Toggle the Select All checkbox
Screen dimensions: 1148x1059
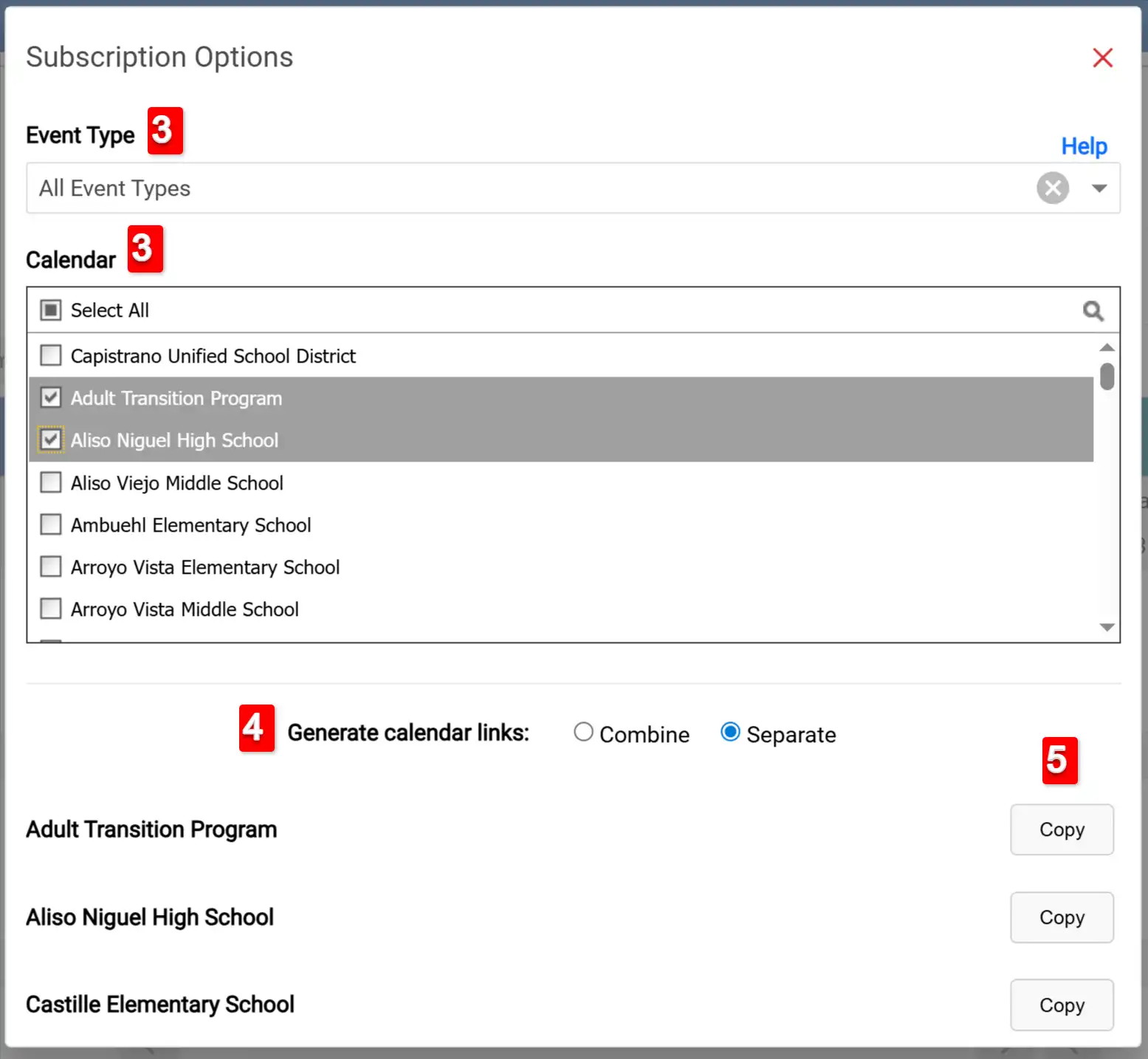pos(50,309)
